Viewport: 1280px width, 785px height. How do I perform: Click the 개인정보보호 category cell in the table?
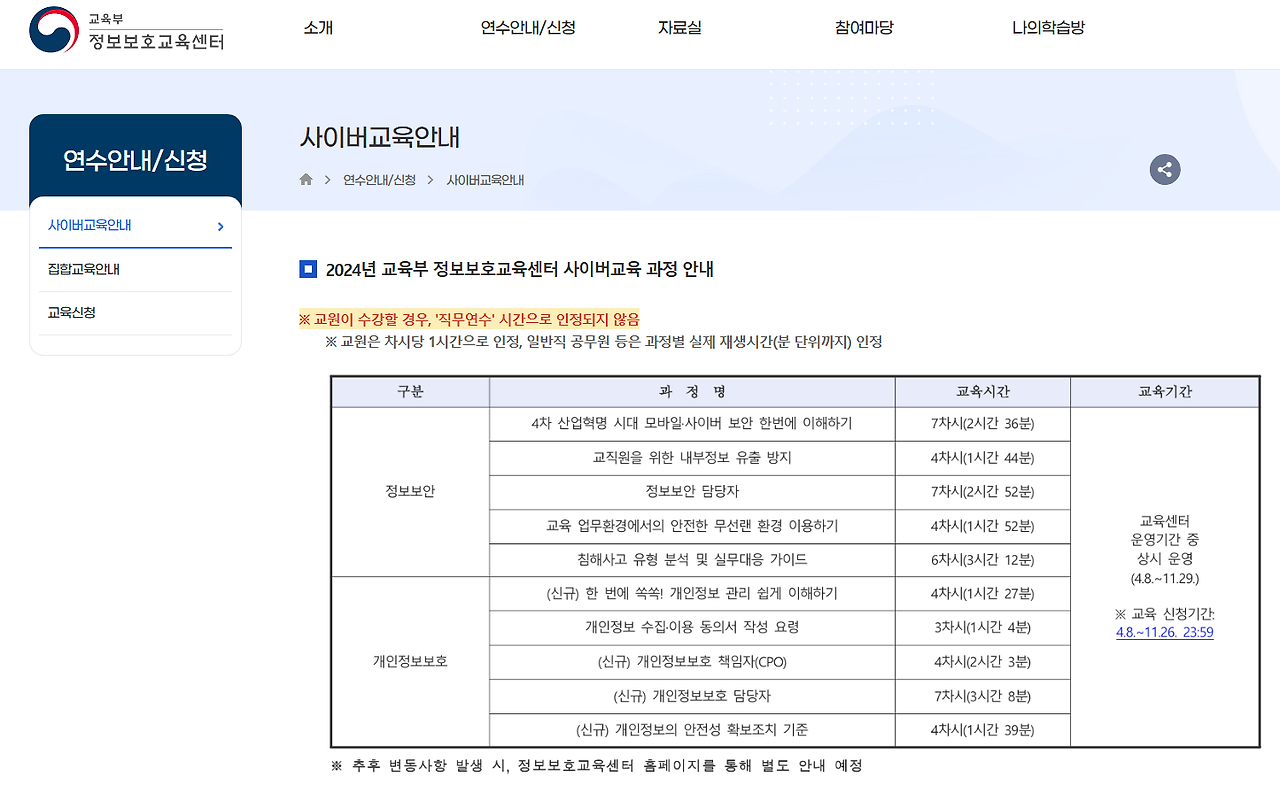409,661
